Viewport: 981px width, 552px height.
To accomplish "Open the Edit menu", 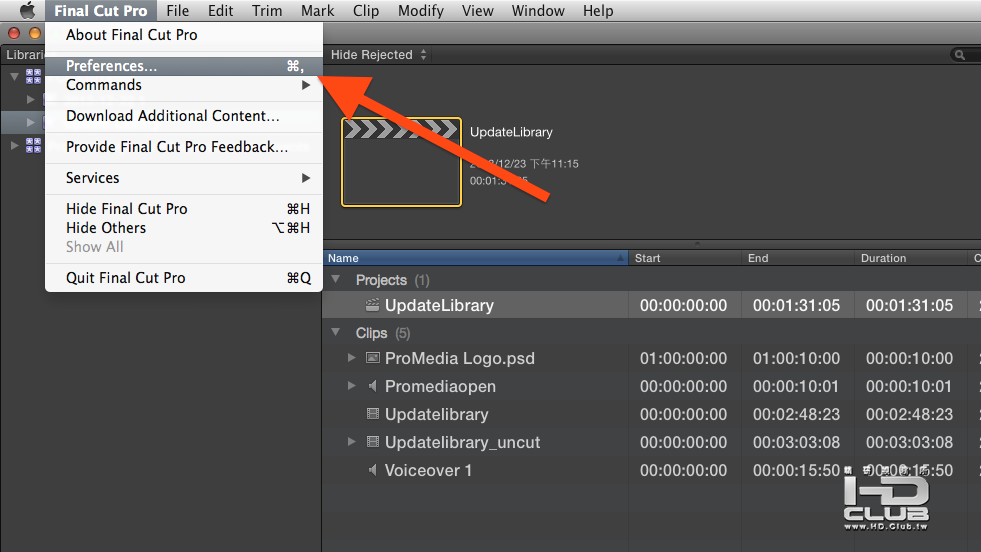I will coord(220,11).
